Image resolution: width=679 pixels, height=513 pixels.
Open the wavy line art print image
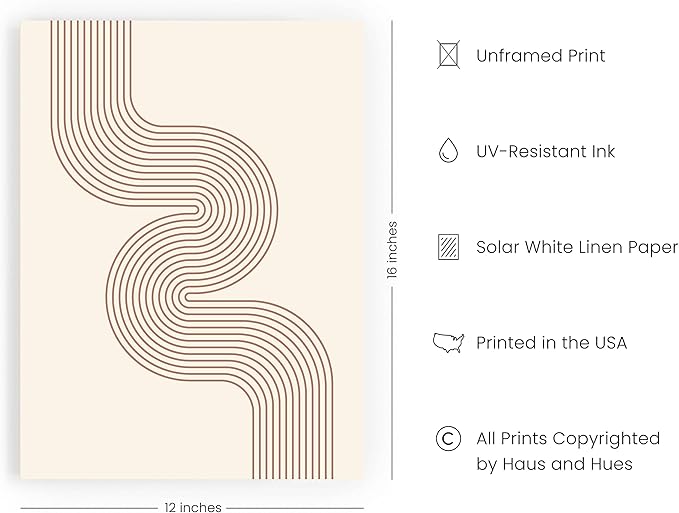point(190,250)
